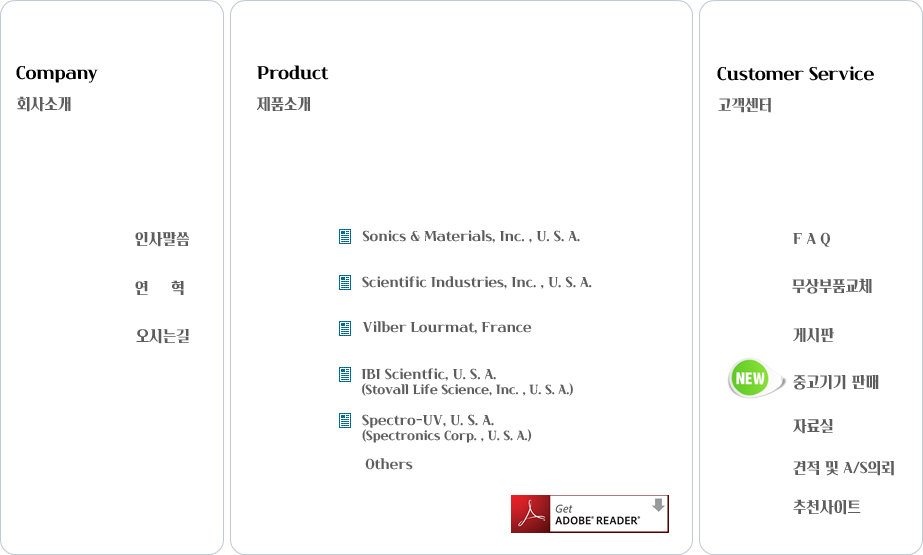Image resolution: width=923 pixels, height=555 pixels.
Task: Open the F A Q page
Action: pos(811,239)
